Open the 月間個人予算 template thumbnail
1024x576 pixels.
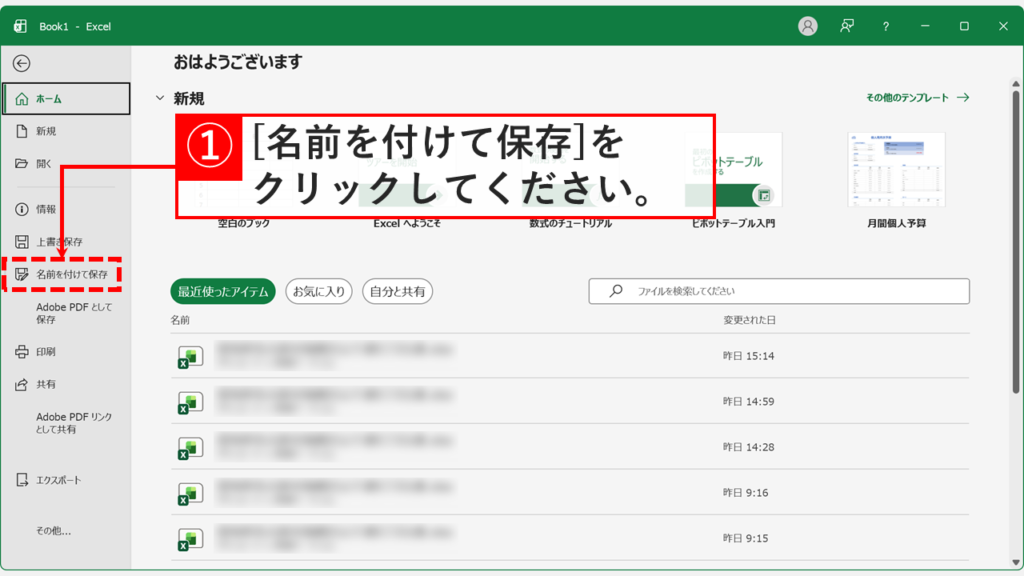click(897, 170)
